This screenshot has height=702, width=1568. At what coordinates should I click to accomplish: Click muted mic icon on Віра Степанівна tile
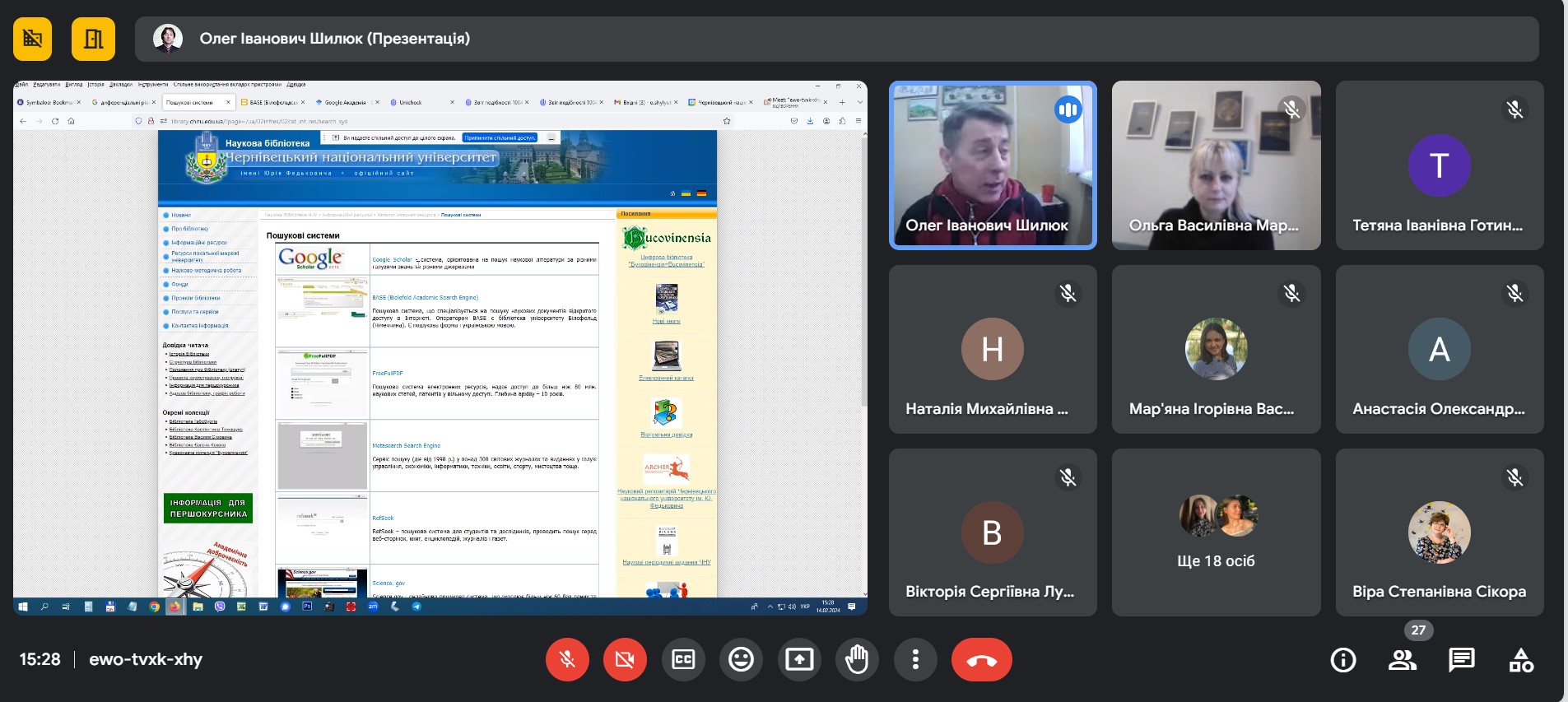point(1514,477)
